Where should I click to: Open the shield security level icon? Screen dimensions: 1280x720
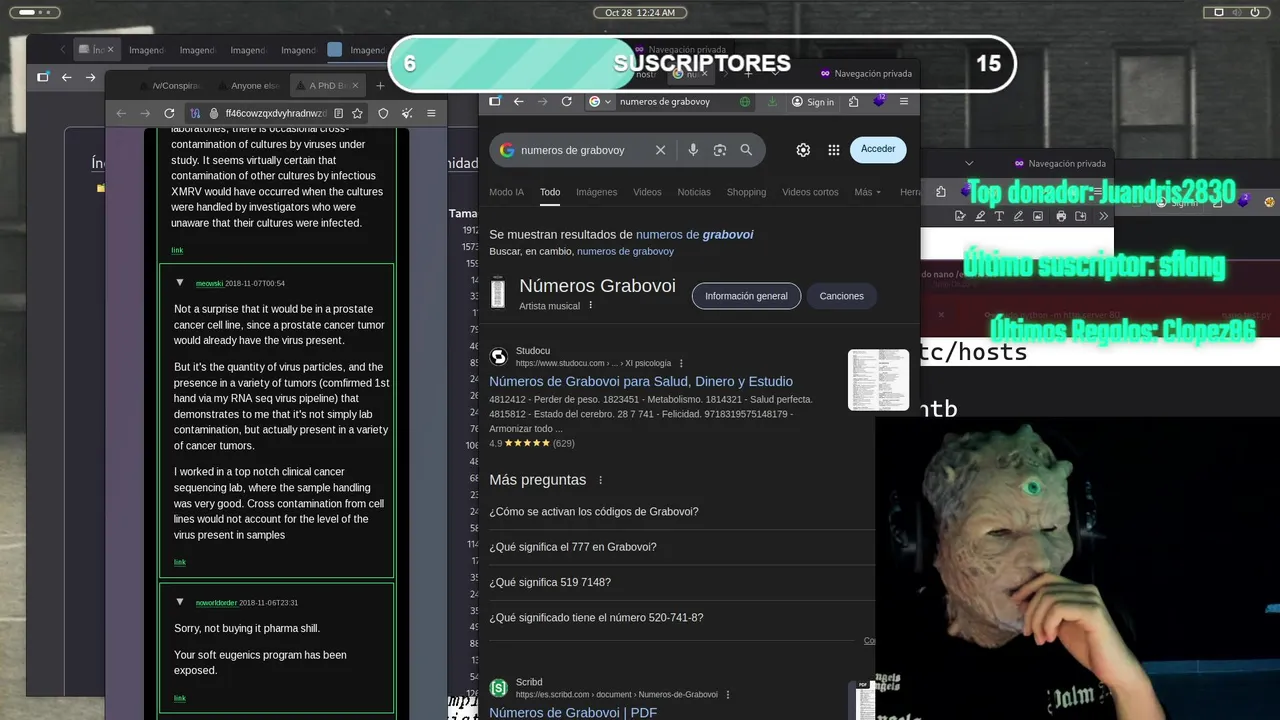click(383, 113)
